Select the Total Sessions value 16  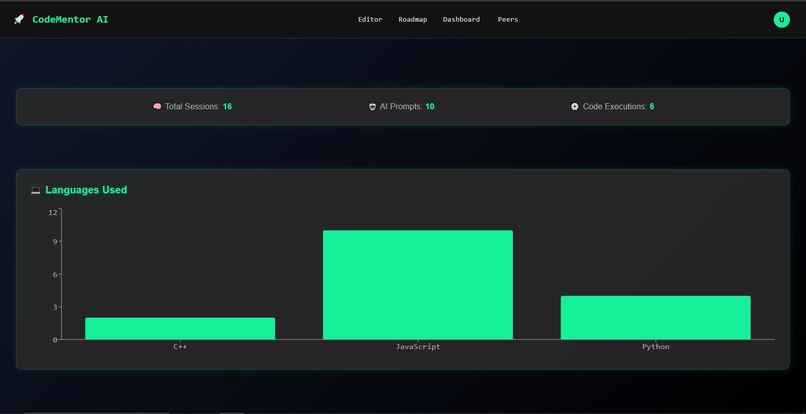pyautogui.click(x=227, y=106)
